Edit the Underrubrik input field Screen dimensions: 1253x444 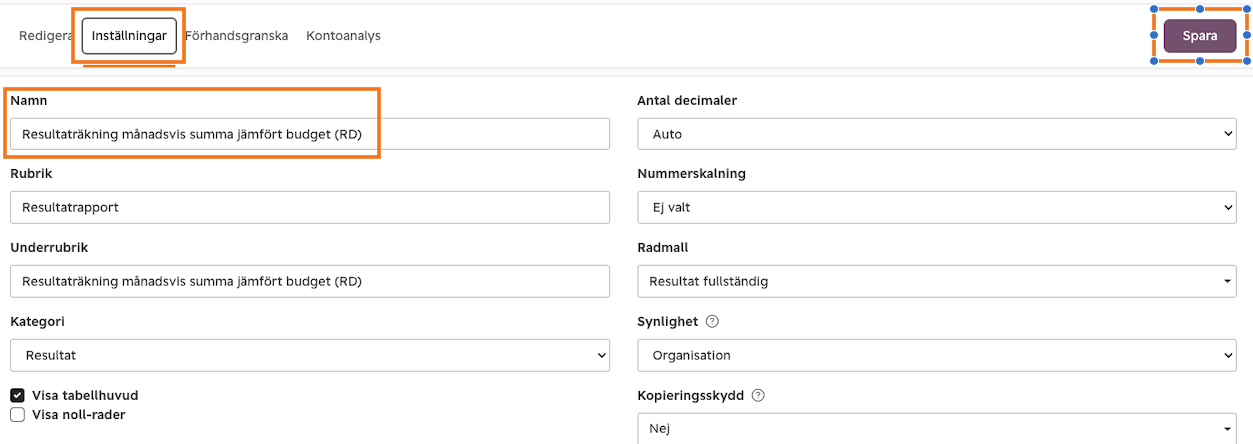pos(310,281)
